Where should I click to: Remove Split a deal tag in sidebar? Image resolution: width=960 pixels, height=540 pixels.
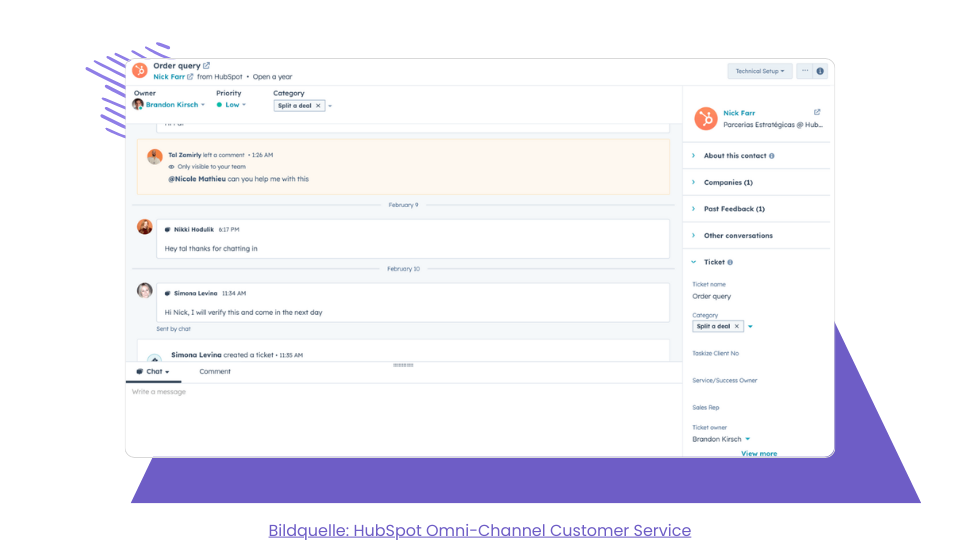tap(737, 326)
